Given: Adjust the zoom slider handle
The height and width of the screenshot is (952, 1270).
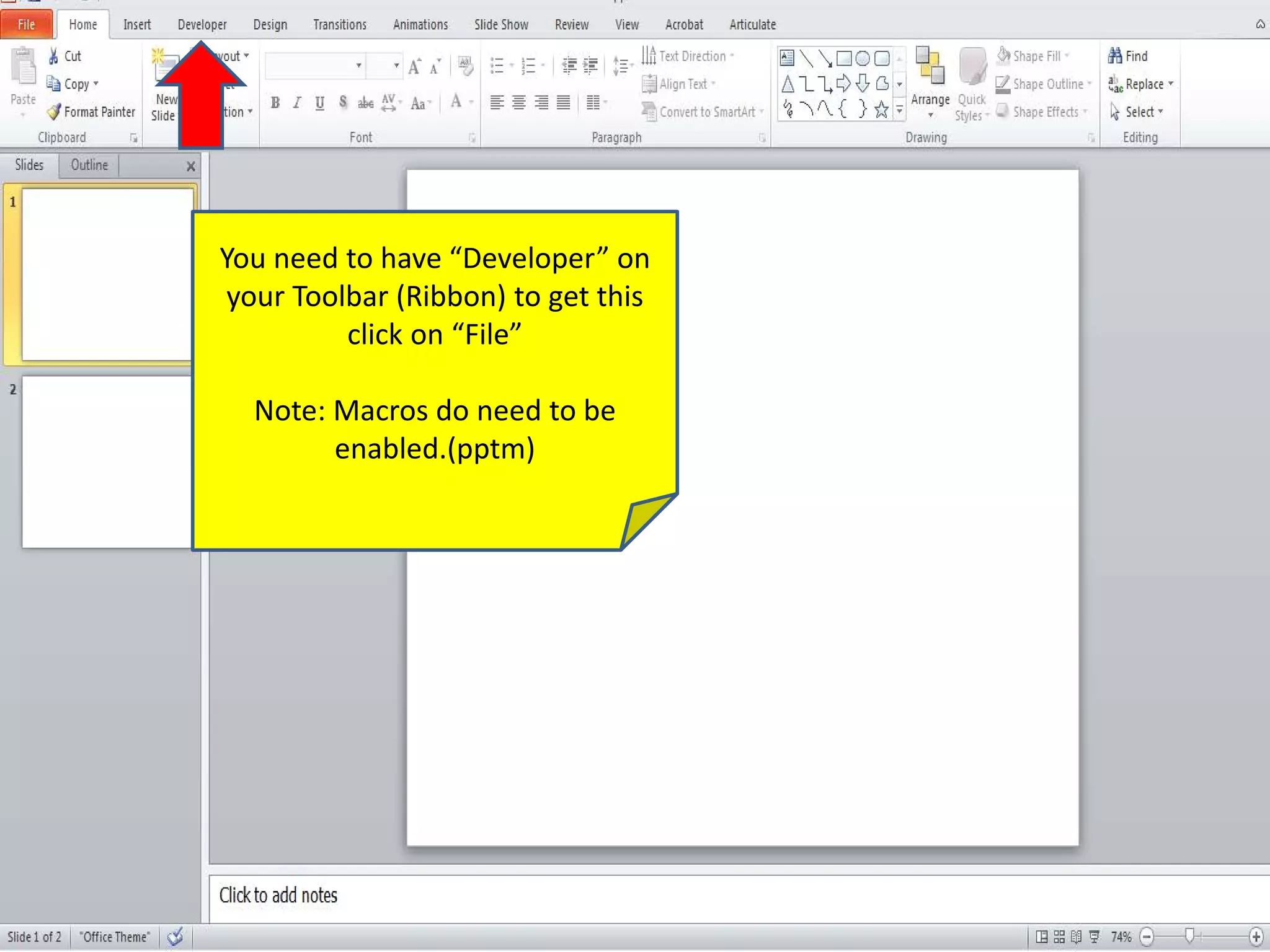Looking at the screenshot, I should [1189, 936].
